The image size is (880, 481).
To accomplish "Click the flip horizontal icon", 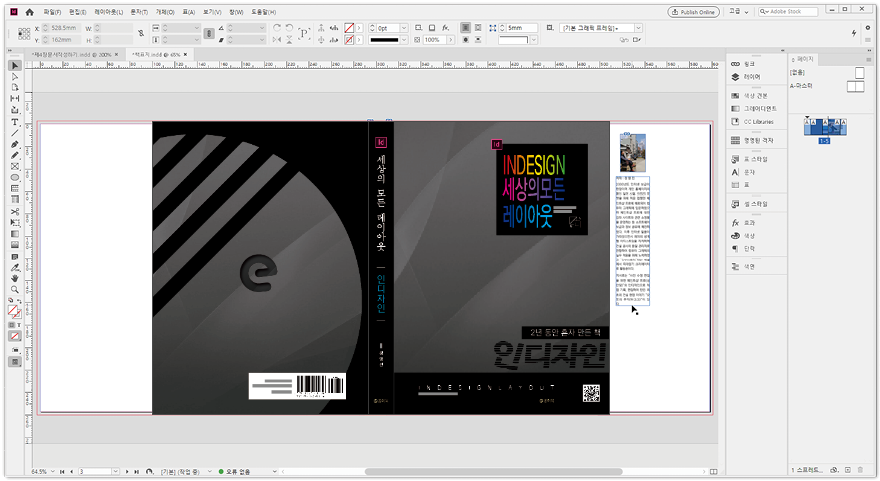I will 277,40.
